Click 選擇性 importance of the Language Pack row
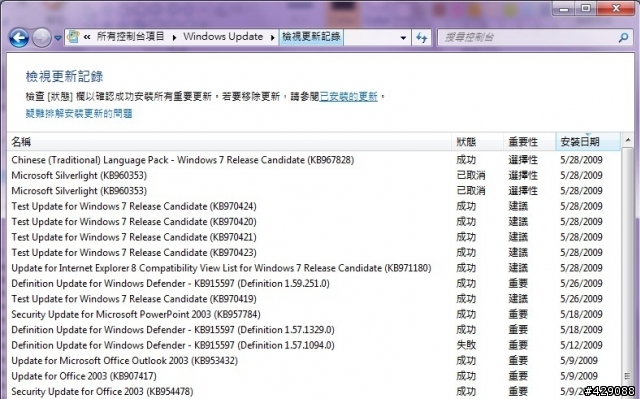The width and height of the screenshot is (640, 399). pos(523,160)
